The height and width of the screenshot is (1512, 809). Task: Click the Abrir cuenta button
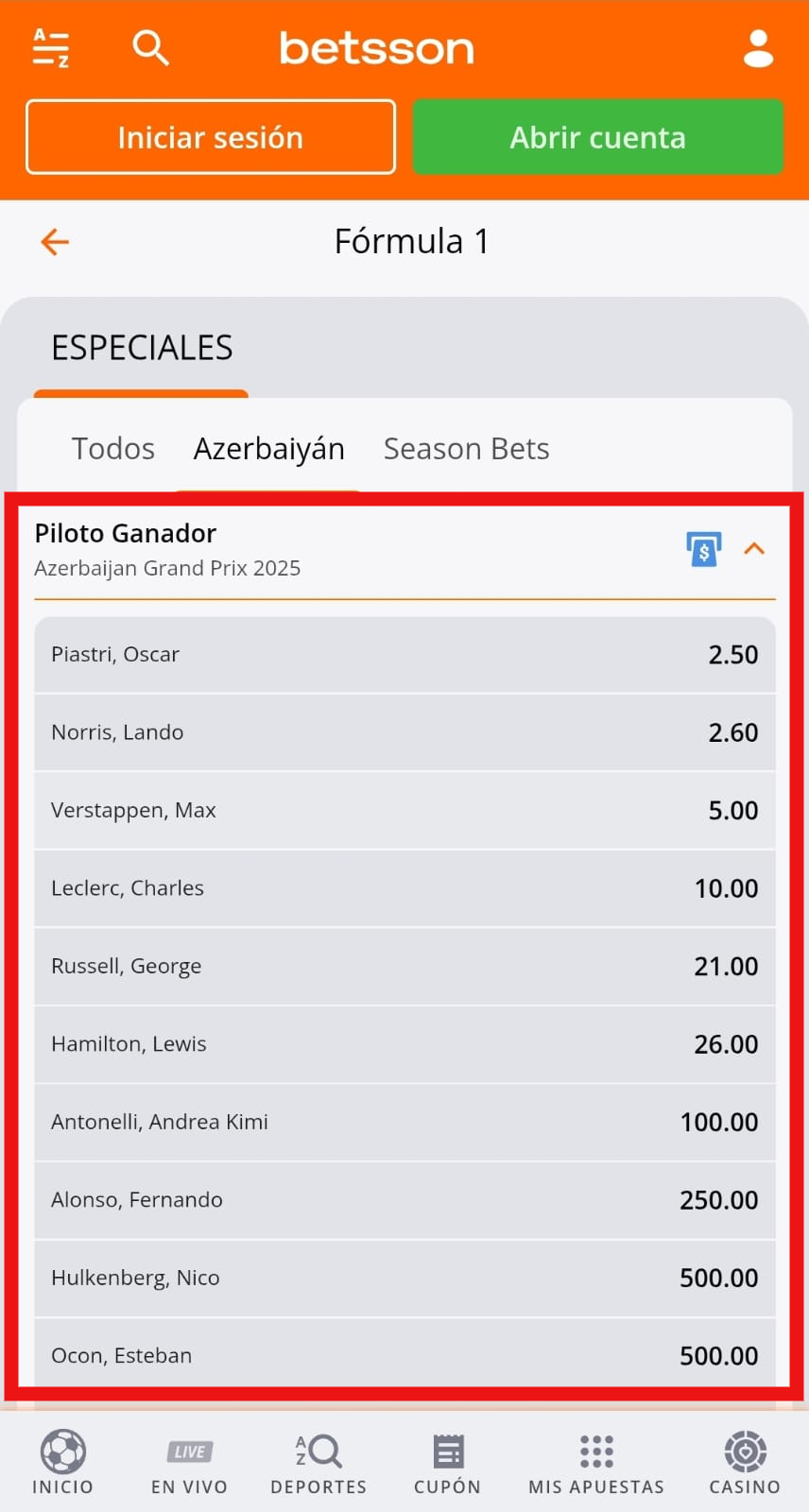click(598, 137)
